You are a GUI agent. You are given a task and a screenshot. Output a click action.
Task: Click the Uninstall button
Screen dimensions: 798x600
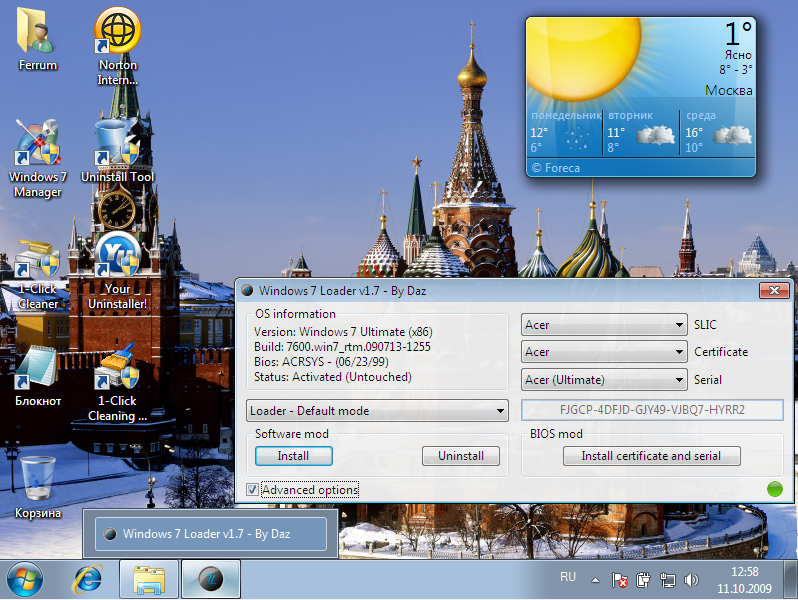coord(461,455)
